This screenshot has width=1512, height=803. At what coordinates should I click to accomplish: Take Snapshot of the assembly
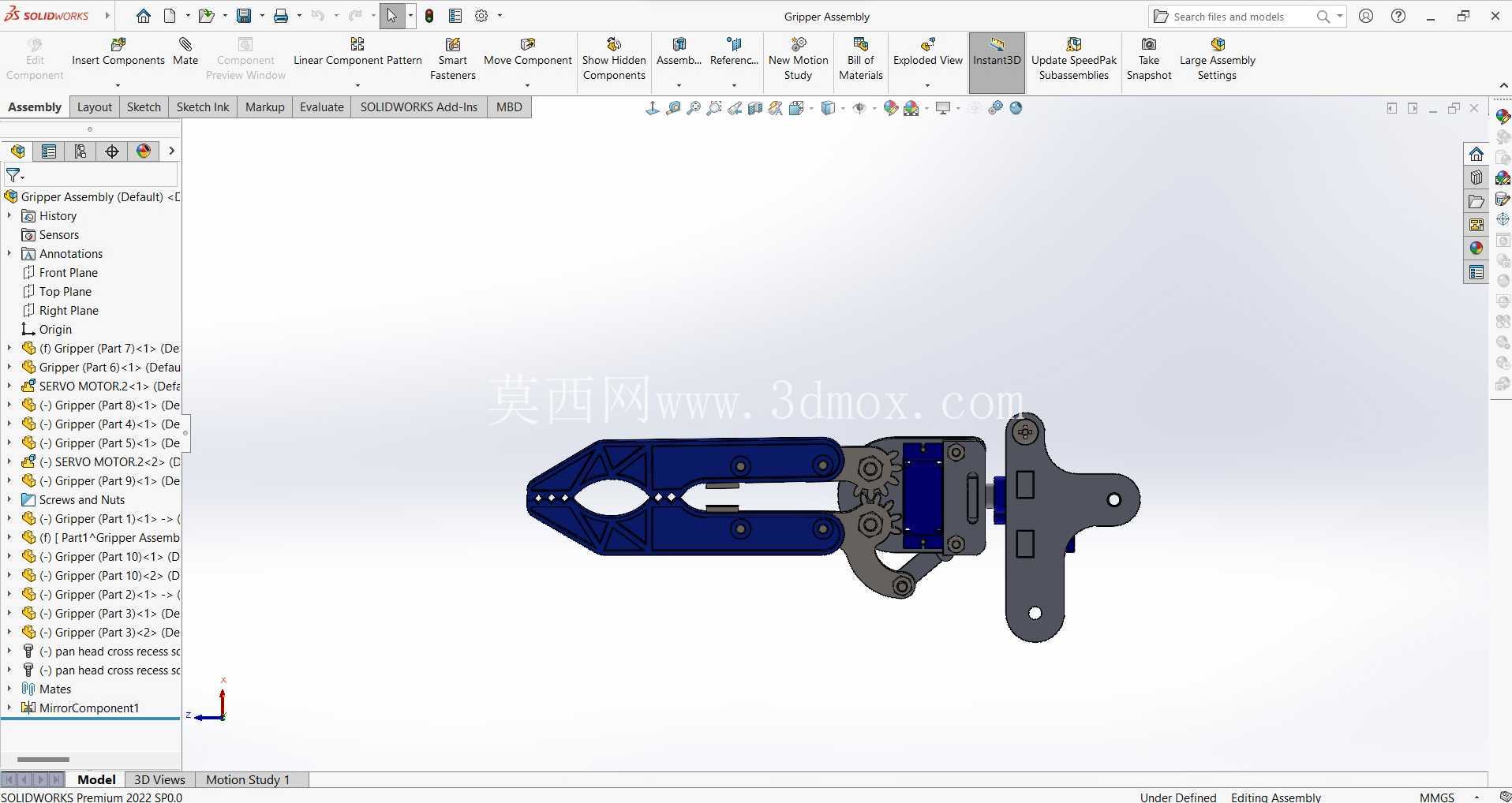coord(1149,59)
